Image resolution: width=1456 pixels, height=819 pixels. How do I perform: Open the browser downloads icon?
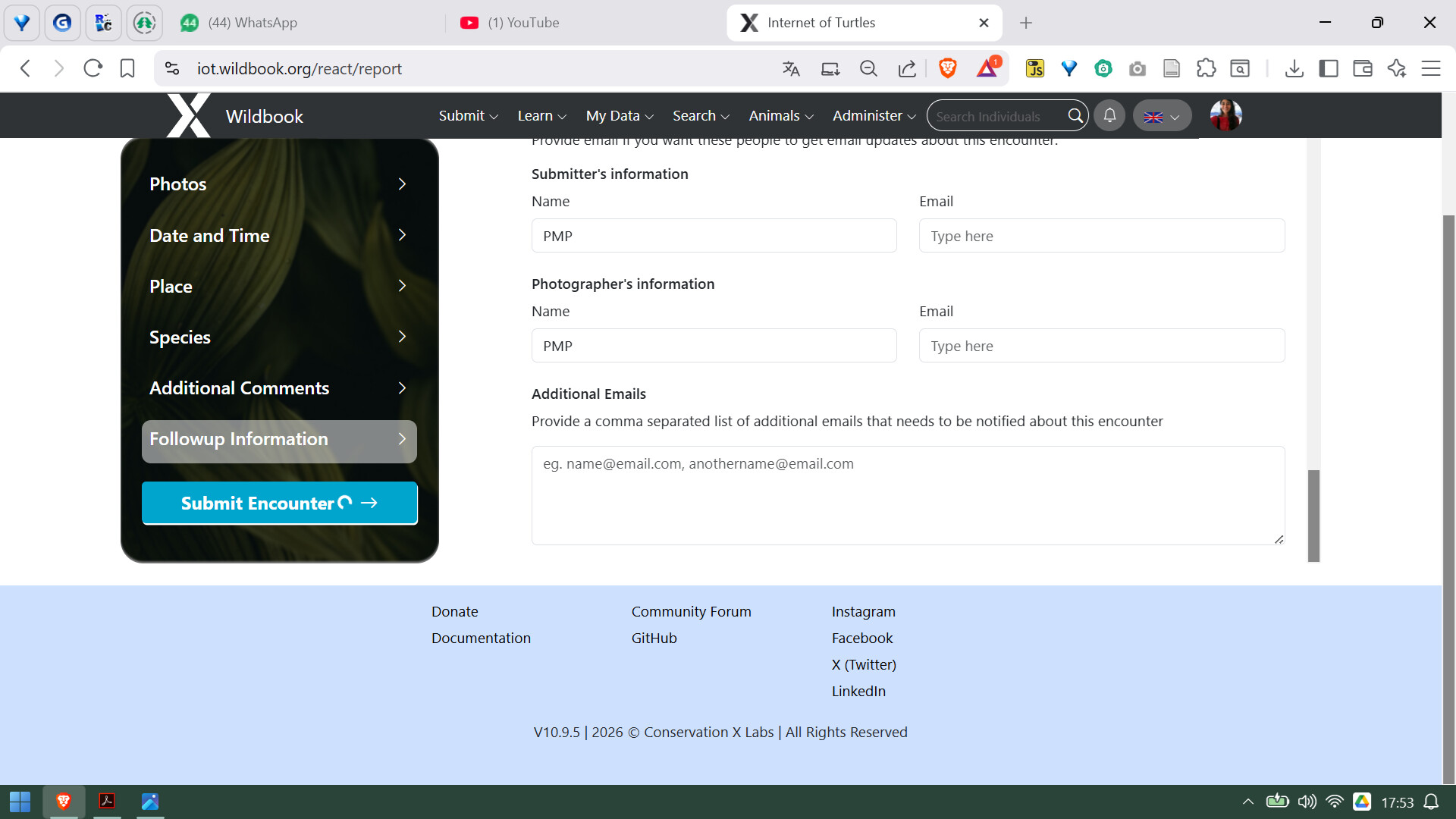coord(1294,69)
